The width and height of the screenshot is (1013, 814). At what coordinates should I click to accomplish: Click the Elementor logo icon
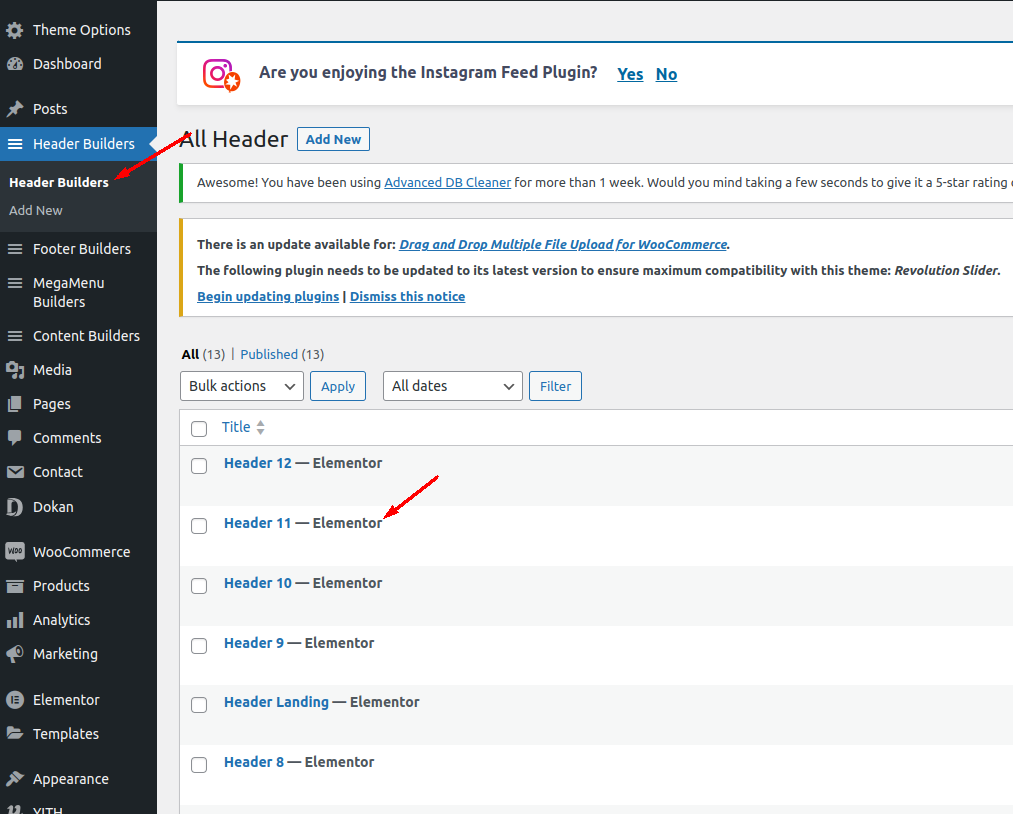click(15, 700)
